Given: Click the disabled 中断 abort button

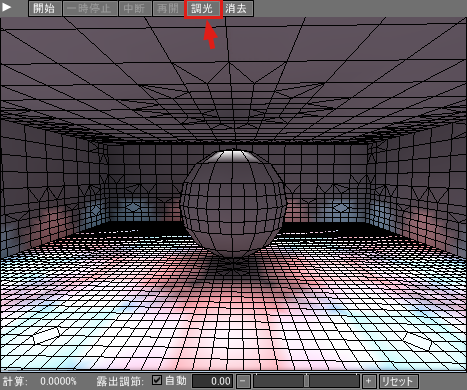Looking at the screenshot, I should coord(135,8).
